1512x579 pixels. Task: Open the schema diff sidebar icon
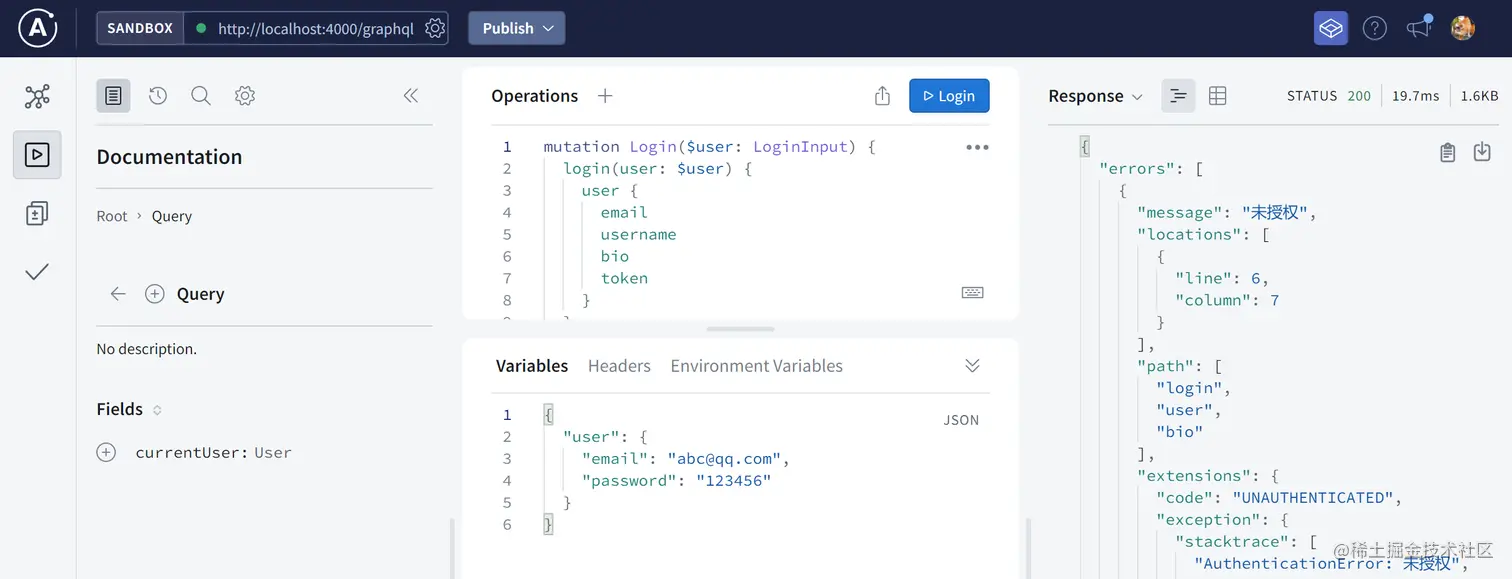tap(37, 213)
